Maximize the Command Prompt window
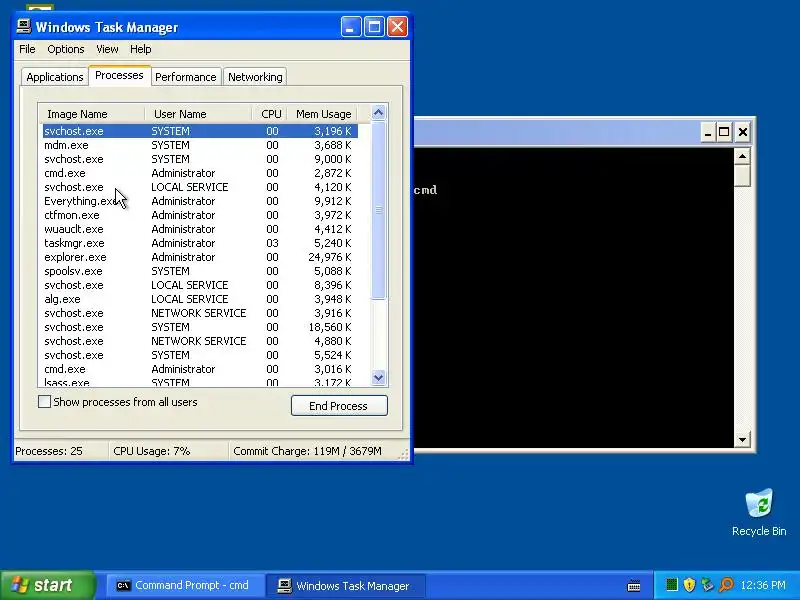 coord(724,133)
